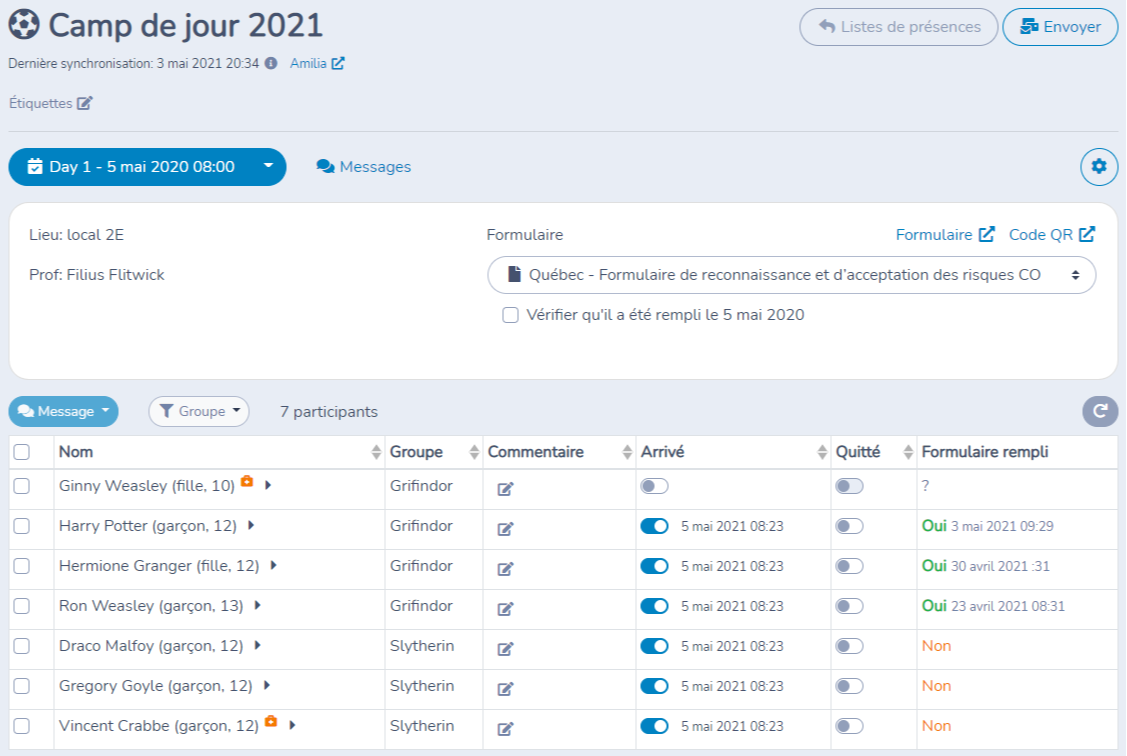Toggle Arrivé switch for Ginny Weasley

654,487
